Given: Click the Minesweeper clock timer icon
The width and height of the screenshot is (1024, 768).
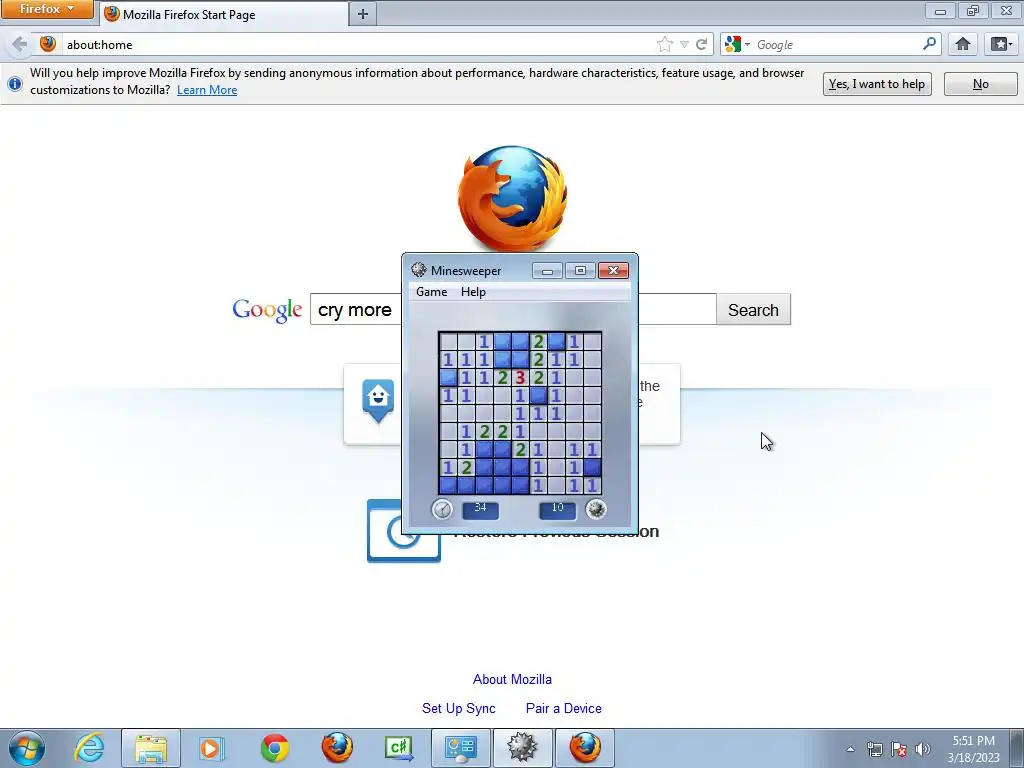Looking at the screenshot, I should pos(442,509).
